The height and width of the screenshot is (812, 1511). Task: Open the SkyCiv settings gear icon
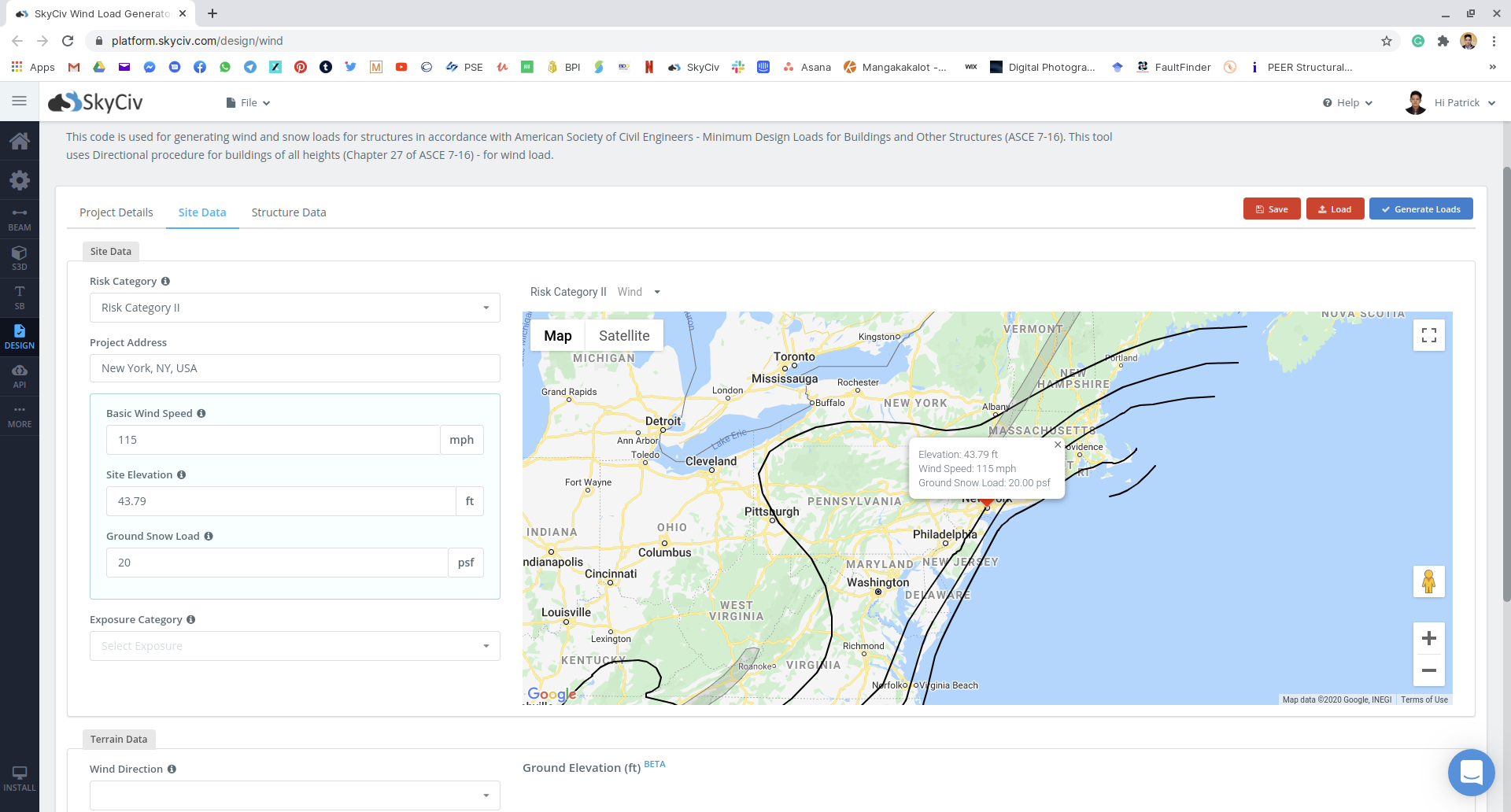20,180
